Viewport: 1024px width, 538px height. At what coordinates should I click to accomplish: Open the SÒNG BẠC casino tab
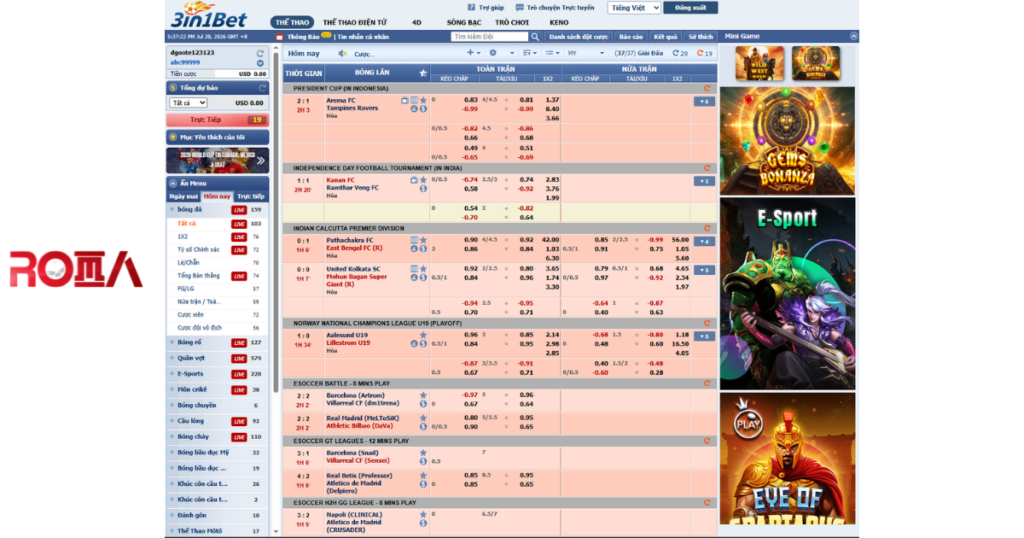pos(464,22)
